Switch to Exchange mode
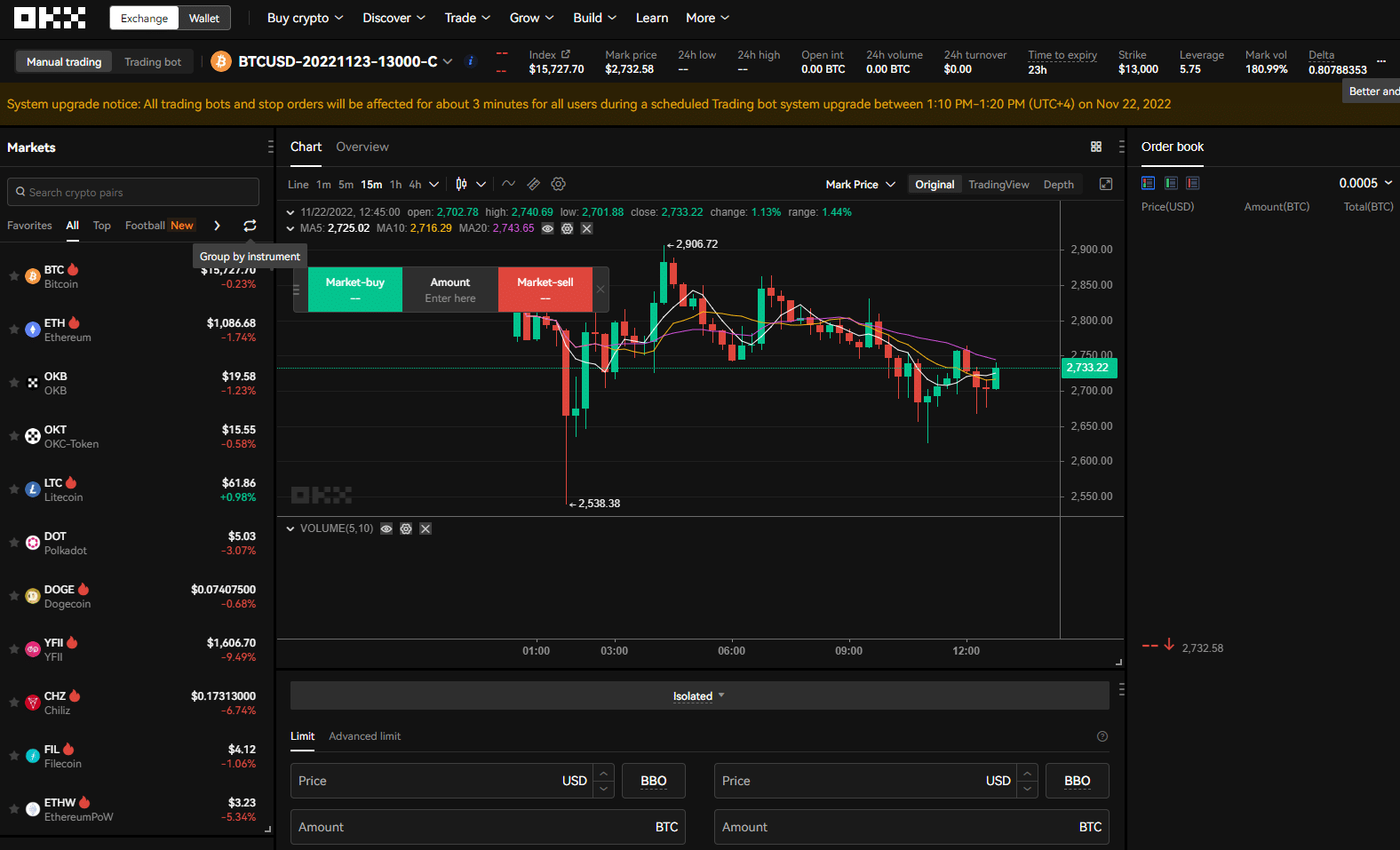Image resolution: width=1400 pixels, height=850 pixels. point(144,18)
